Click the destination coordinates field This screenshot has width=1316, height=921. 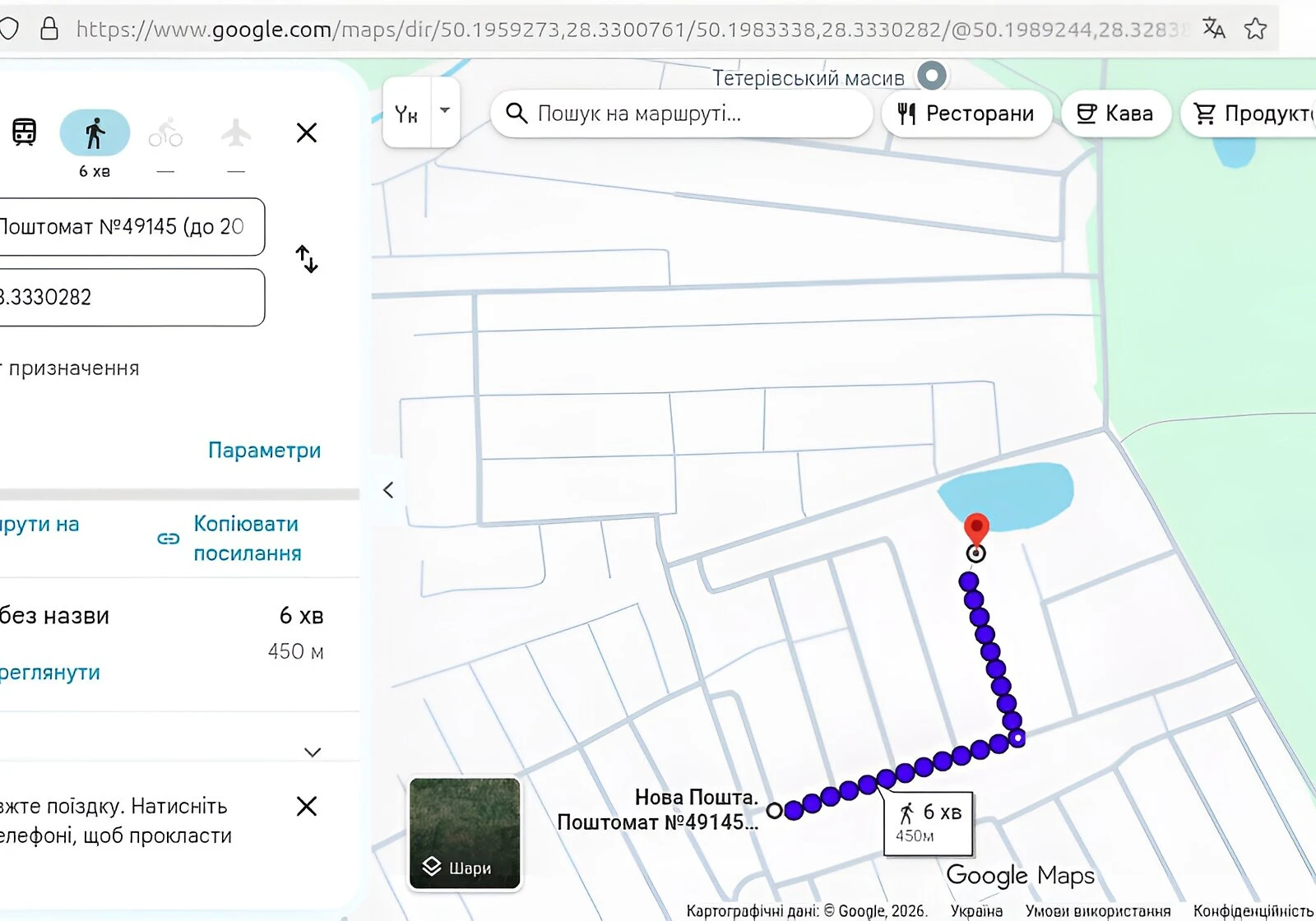pyautogui.click(x=130, y=298)
